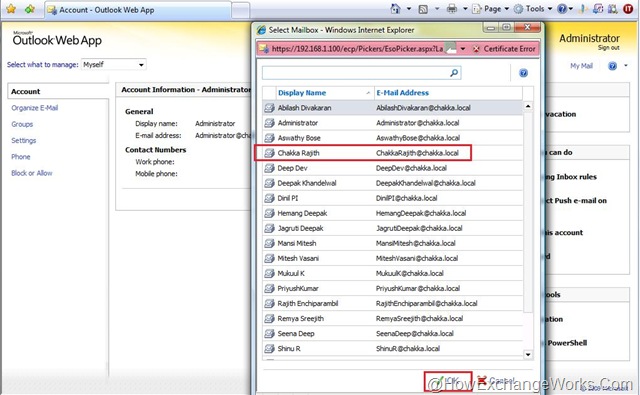Screen dimensions: 640x395
Task: Open the Tools menu dropdown arrow
Action: [549, 9]
